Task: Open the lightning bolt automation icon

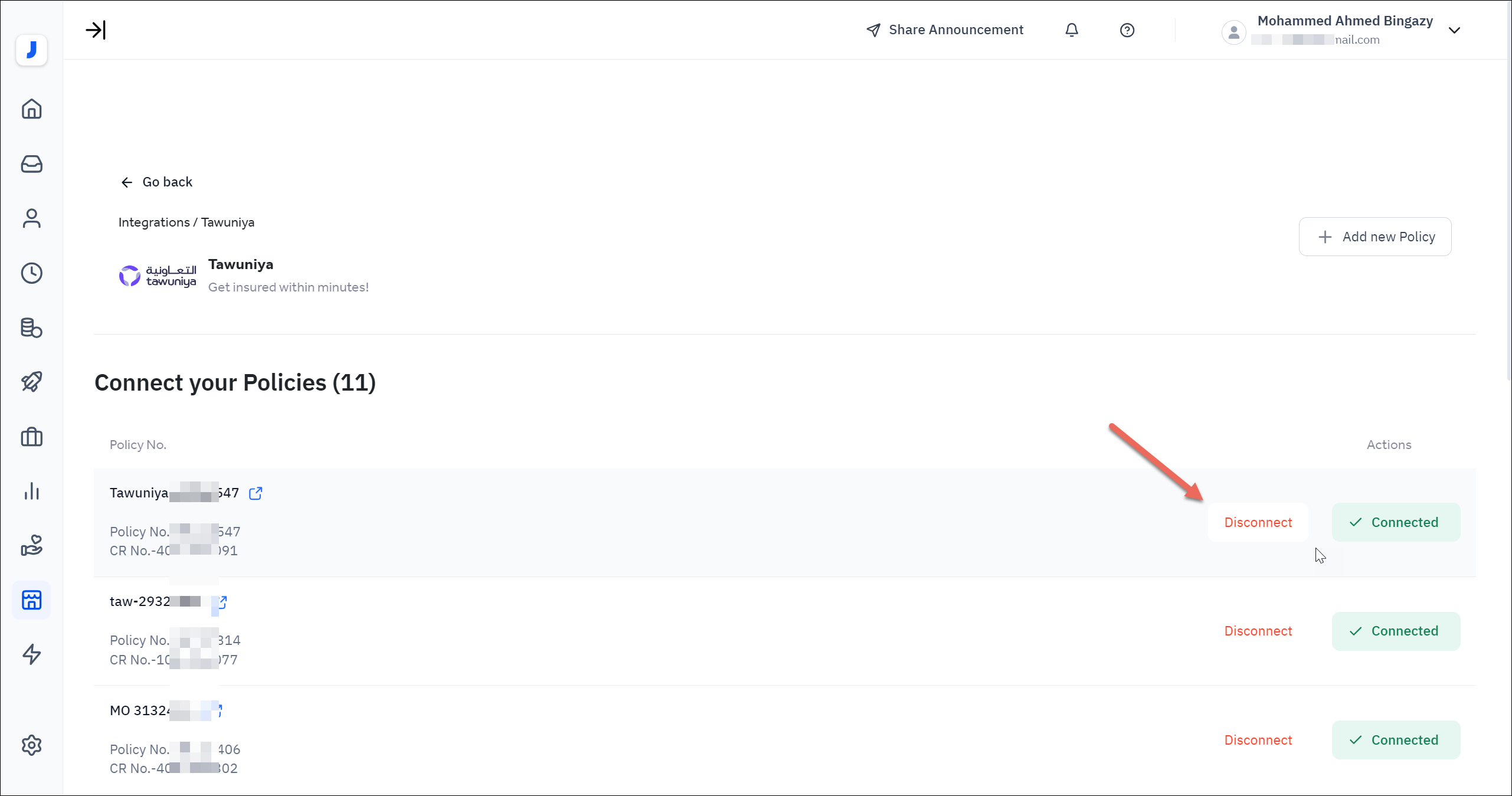Action: click(x=32, y=654)
